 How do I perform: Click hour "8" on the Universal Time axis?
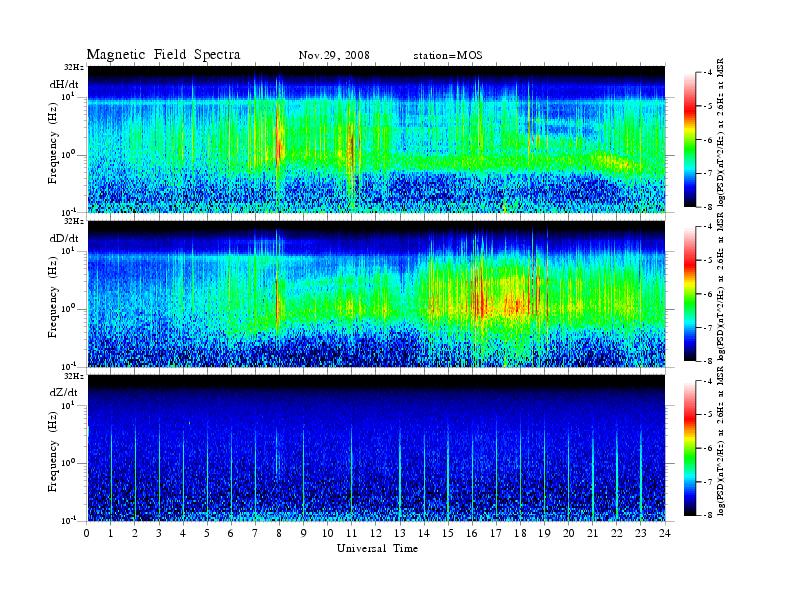(x=279, y=533)
